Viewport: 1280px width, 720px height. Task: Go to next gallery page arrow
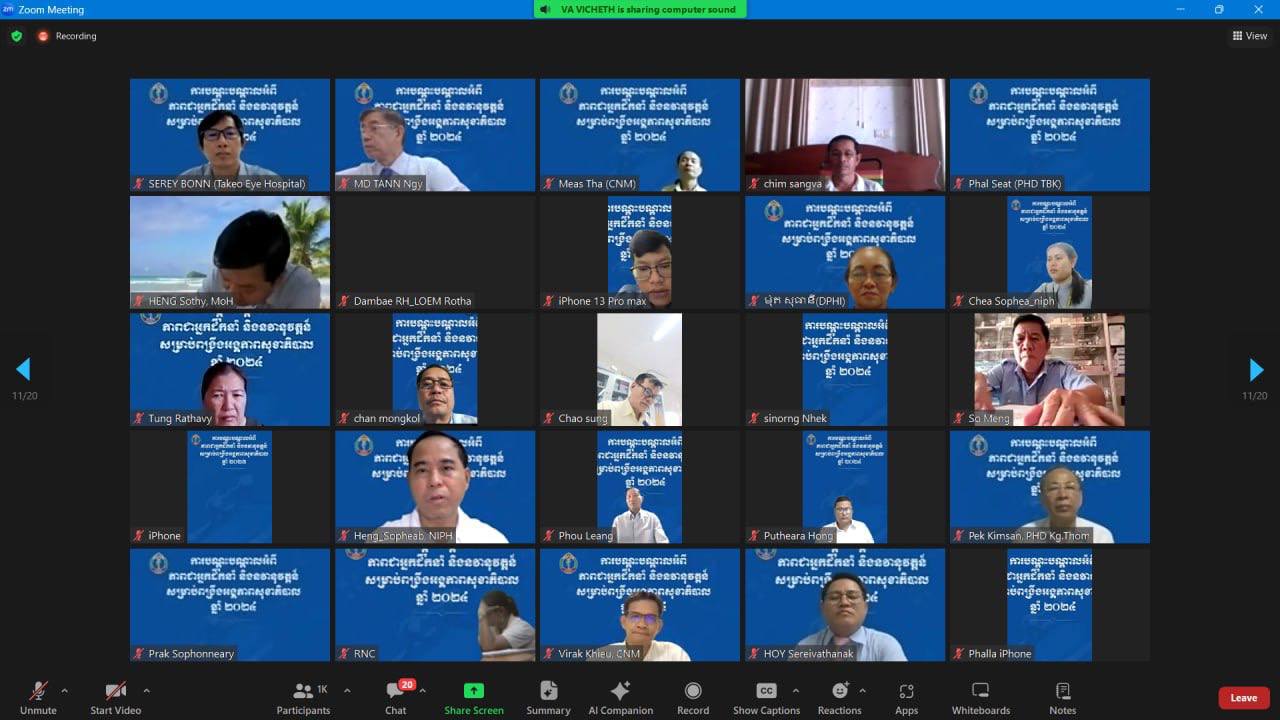tap(1256, 370)
